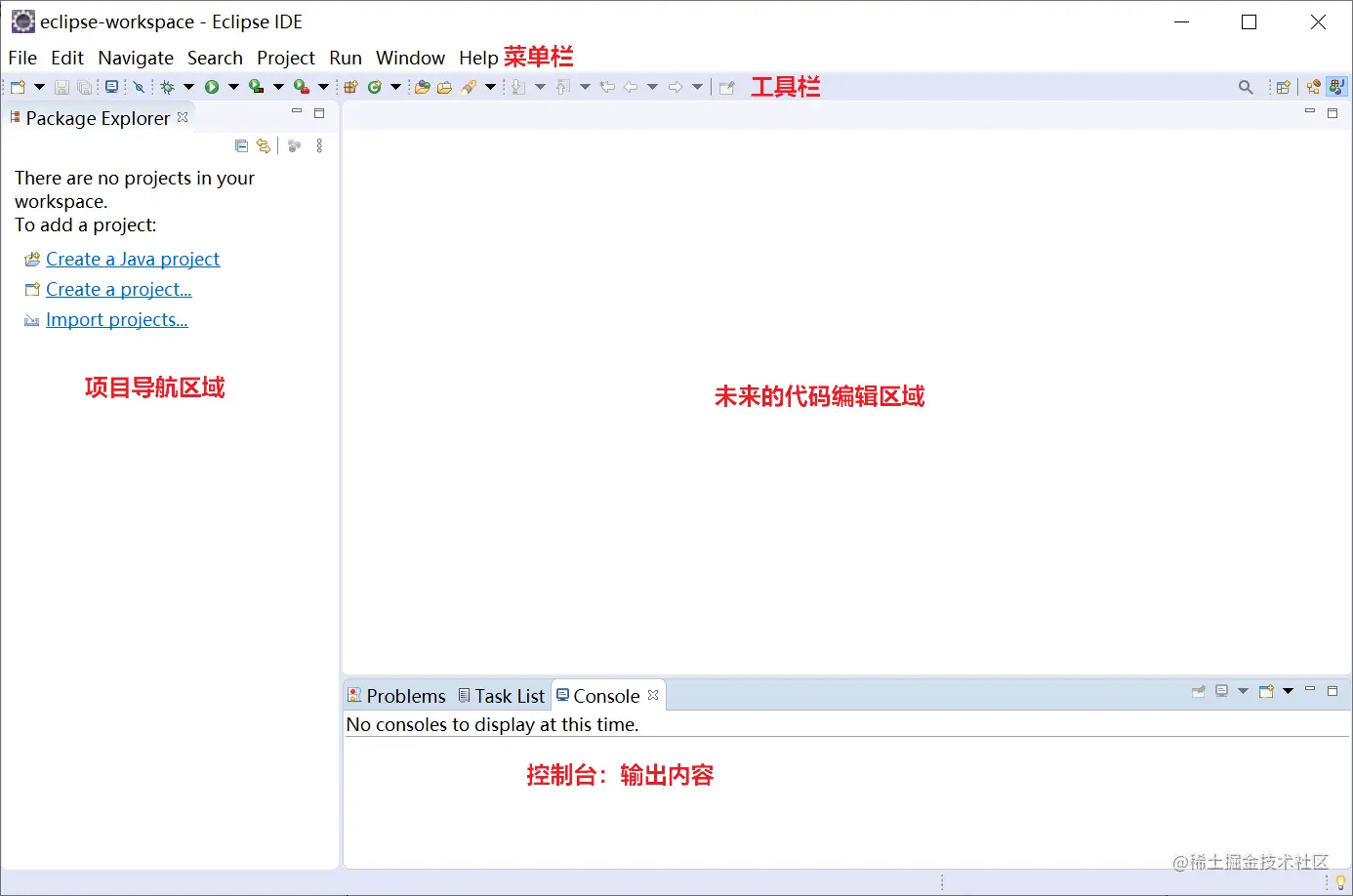The width and height of the screenshot is (1353, 896).
Task: Minimize the editor area
Action: coord(1310,112)
